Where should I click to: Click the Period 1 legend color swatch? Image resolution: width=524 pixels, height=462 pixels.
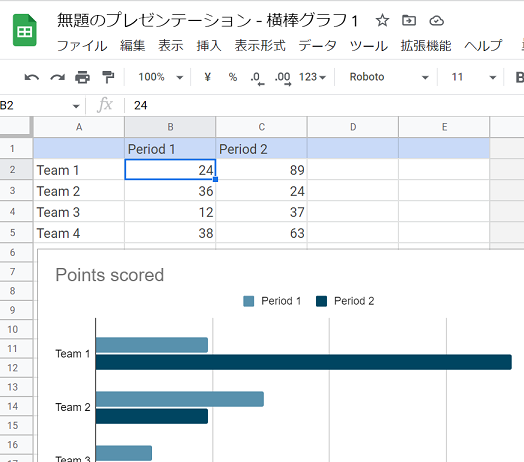click(248, 301)
